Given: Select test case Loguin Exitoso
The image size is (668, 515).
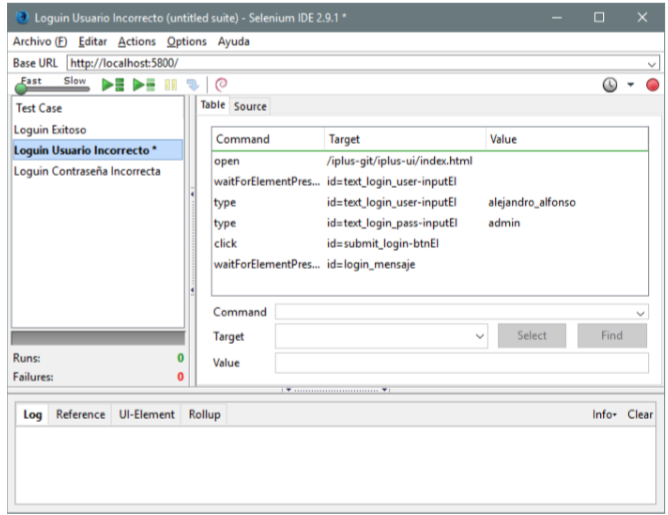Looking at the screenshot, I should (98, 129).
